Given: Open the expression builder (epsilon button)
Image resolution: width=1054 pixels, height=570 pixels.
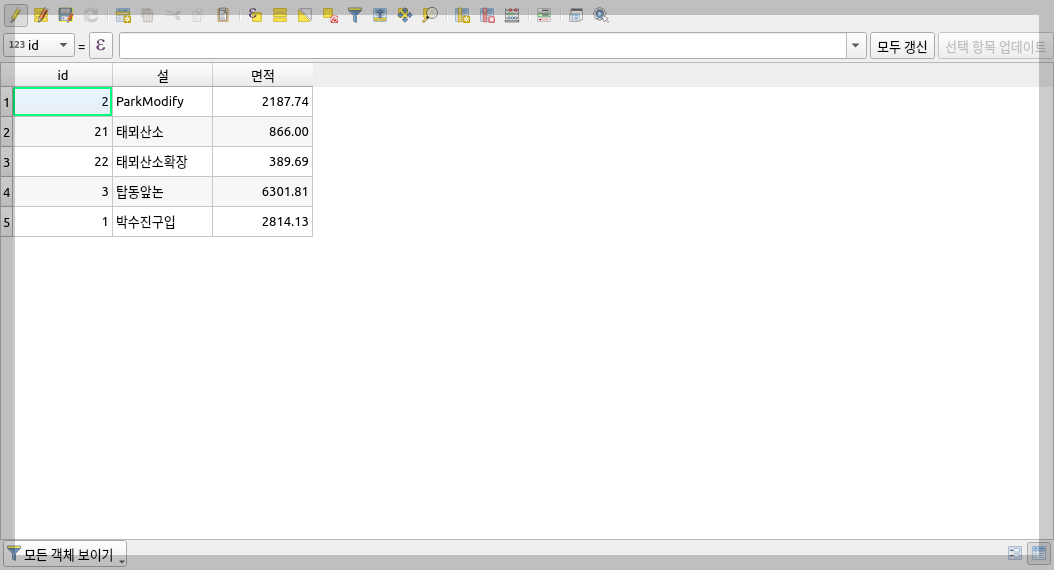Looking at the screenshot, I should [101, 45].
